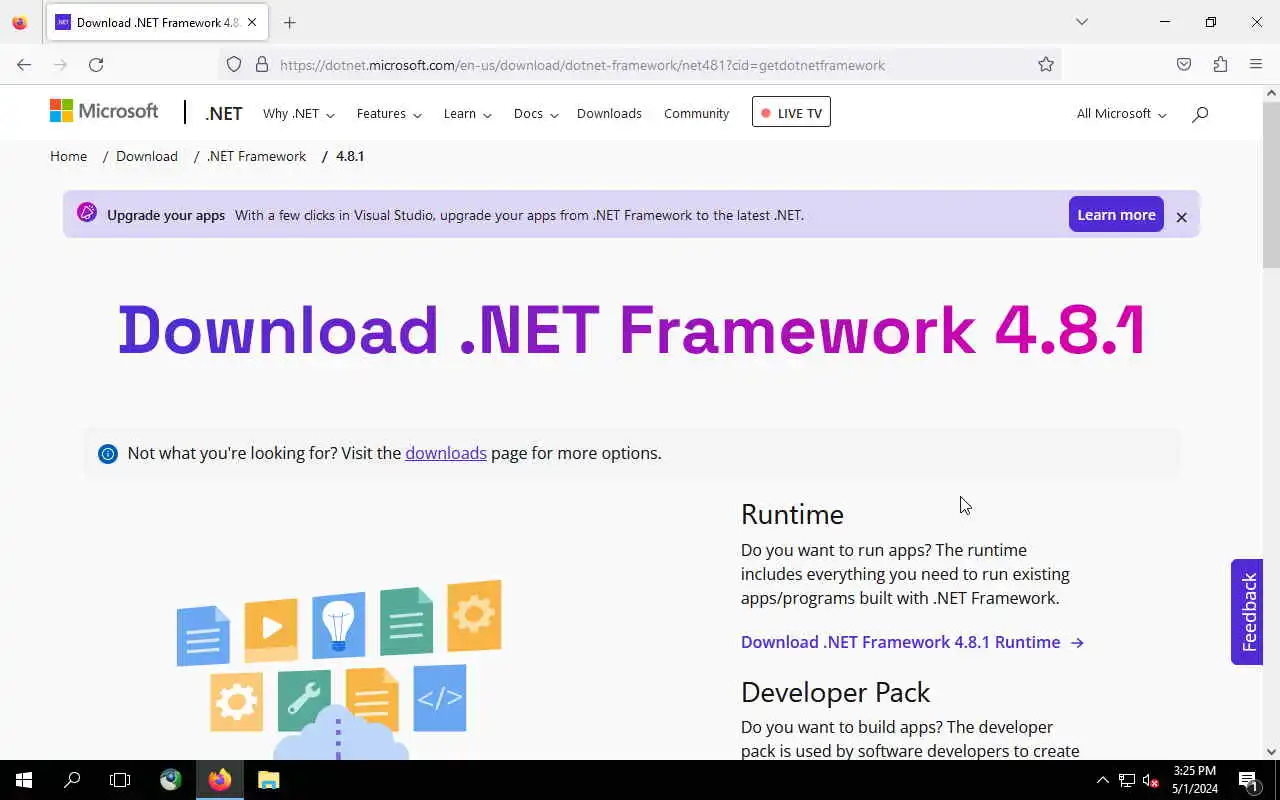This screenshot has width=1280, height=800.
Task: Open the Windows Start menu
Action: coord(24,780)
